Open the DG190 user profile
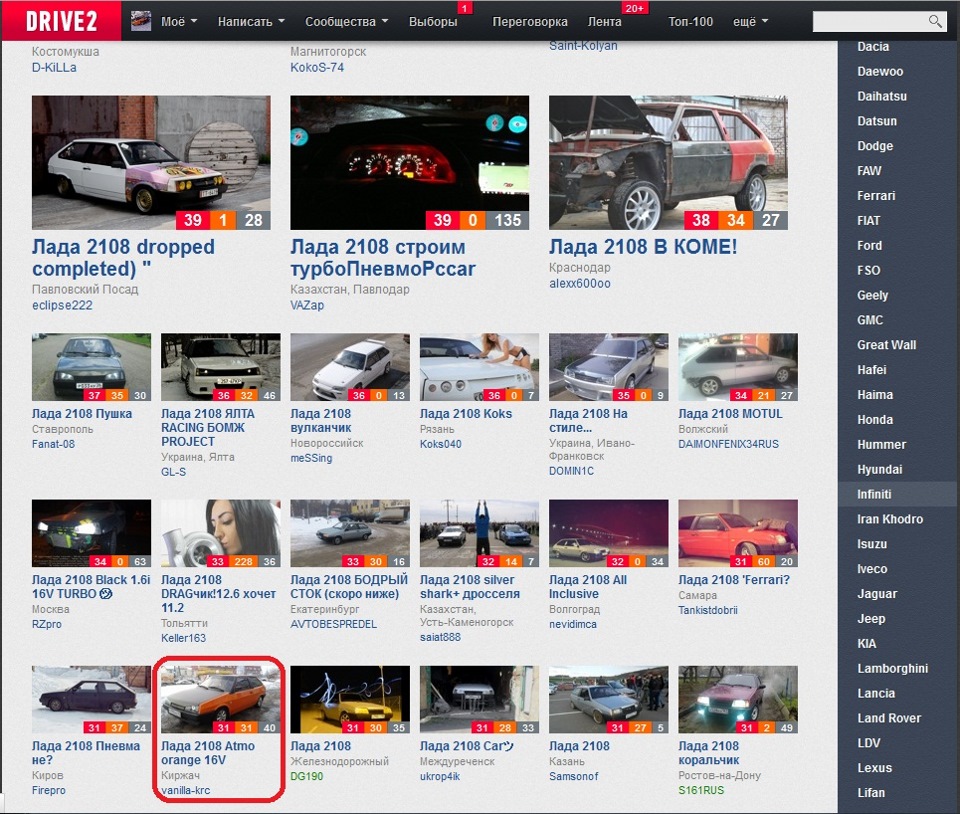960x814 pixels. 307,776
